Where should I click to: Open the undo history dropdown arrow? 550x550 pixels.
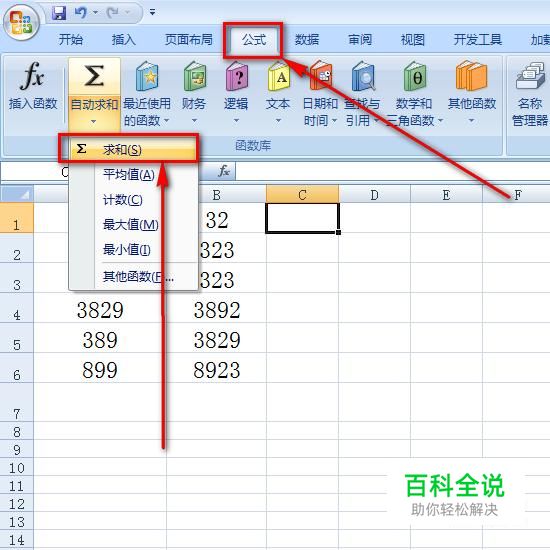[95, 13]
